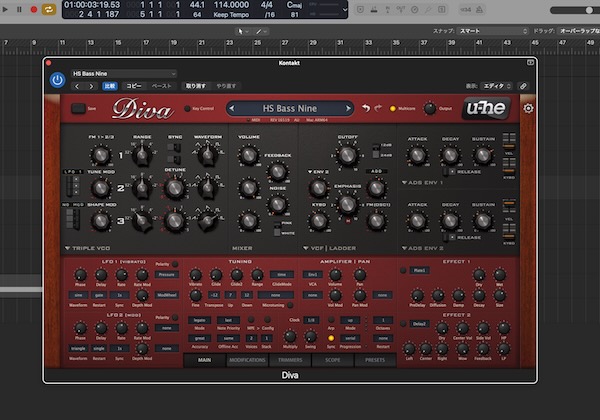The image size is (600, 420).
Task: Open the Plate1 effect type selector
Action: click(x=419, y=270)
